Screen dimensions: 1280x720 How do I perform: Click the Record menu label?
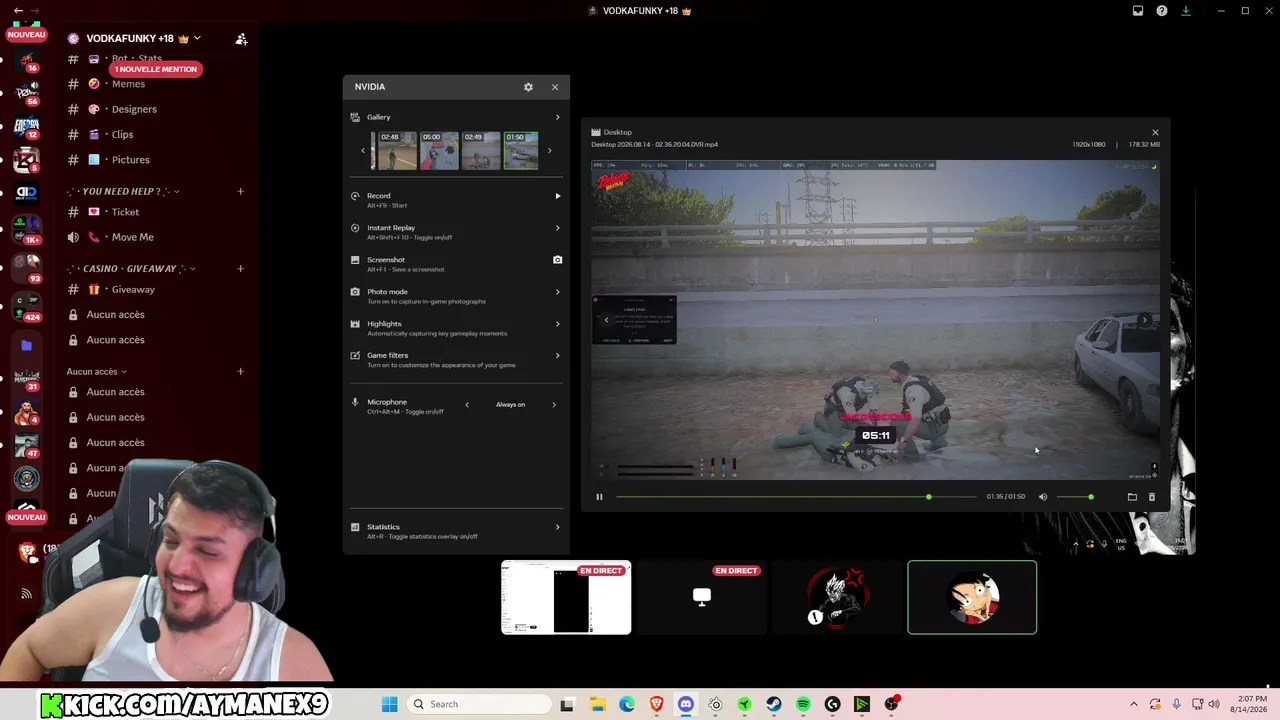379,196
